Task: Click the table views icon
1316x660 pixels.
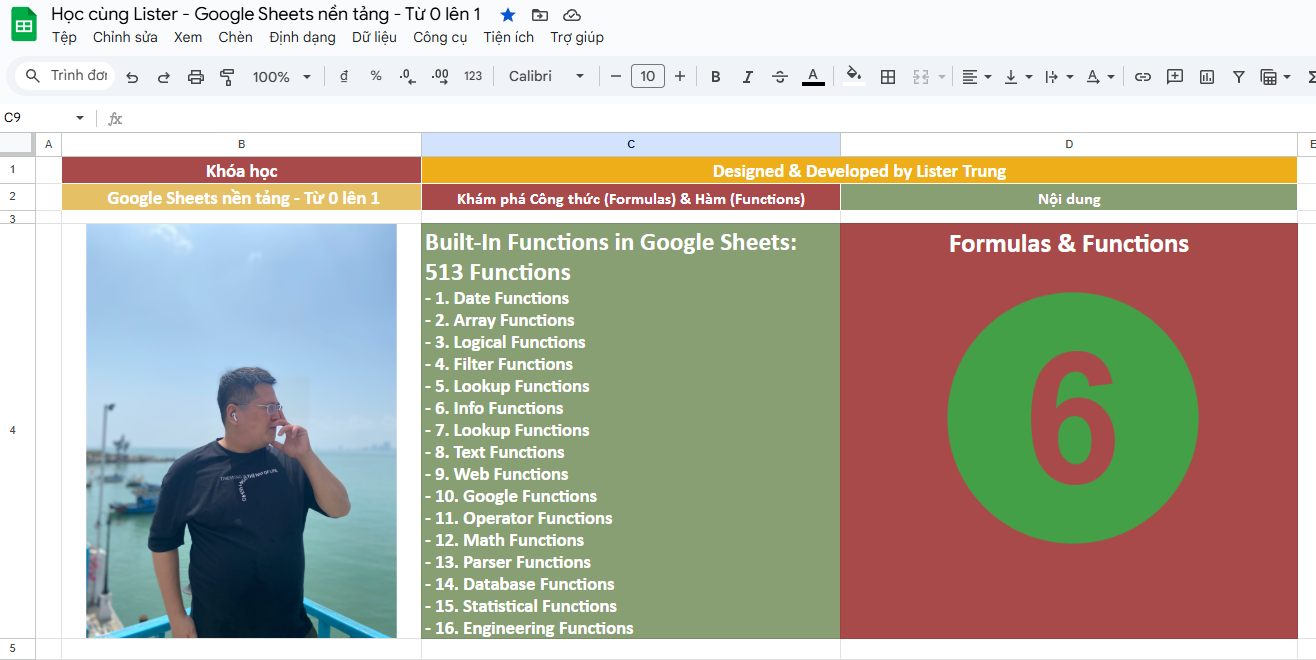Action: click(x=1268, y=77)
